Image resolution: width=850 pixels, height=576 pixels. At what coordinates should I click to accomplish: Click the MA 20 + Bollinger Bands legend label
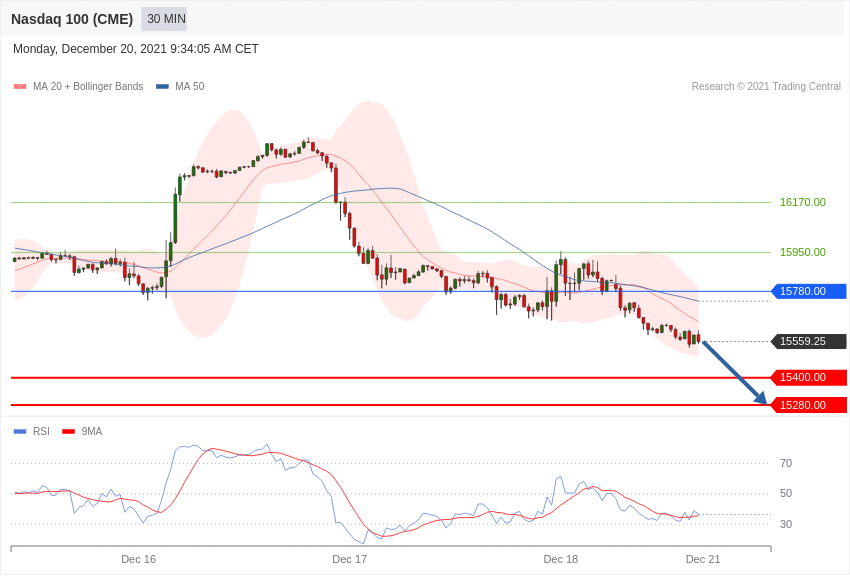pos(88,86)
